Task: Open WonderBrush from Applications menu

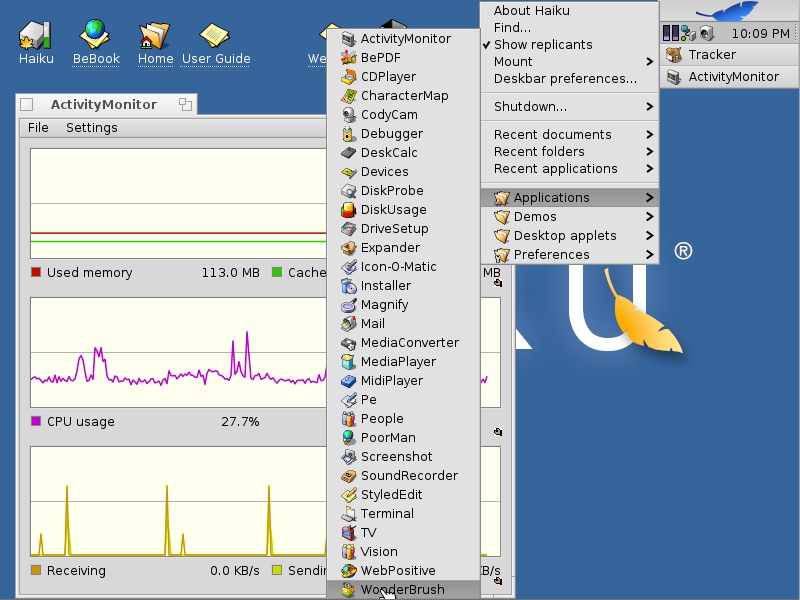Action: [403, 589]
